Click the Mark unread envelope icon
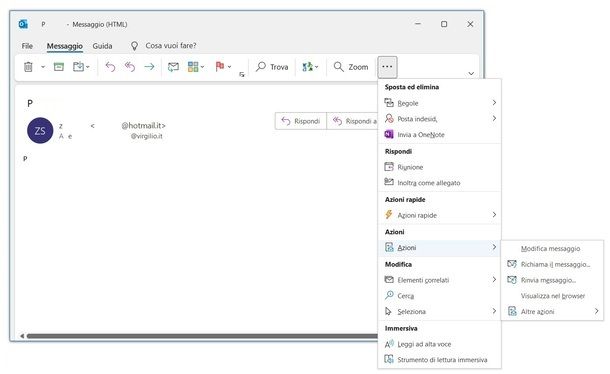 pyautogui.click(x=174, y=67)
